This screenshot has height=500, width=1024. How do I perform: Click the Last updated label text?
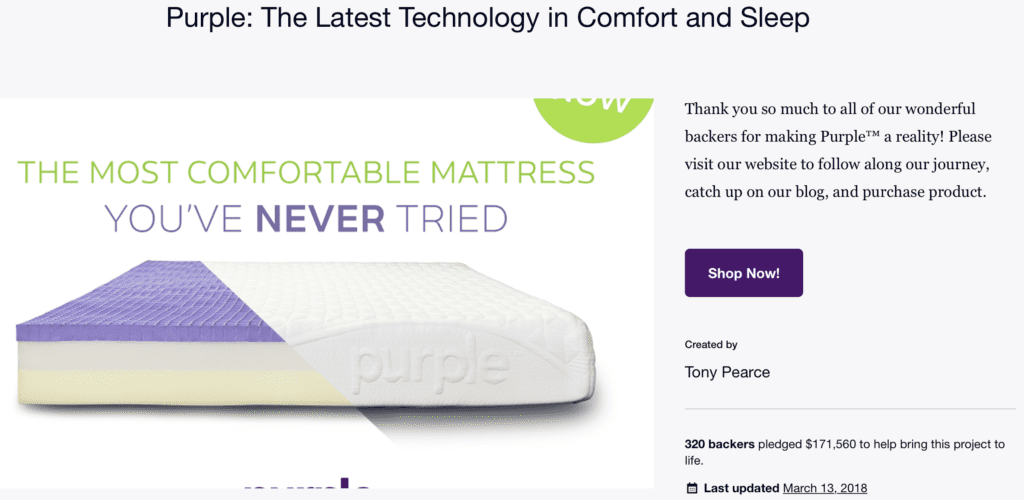pos(741,488)
